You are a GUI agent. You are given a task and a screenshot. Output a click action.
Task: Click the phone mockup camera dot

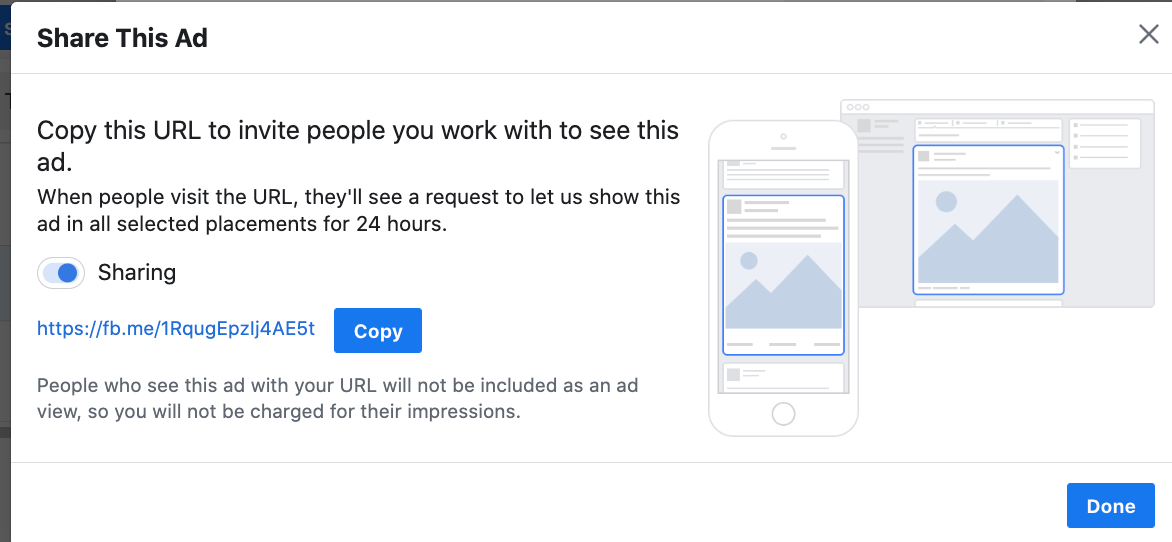pos(783,137)
